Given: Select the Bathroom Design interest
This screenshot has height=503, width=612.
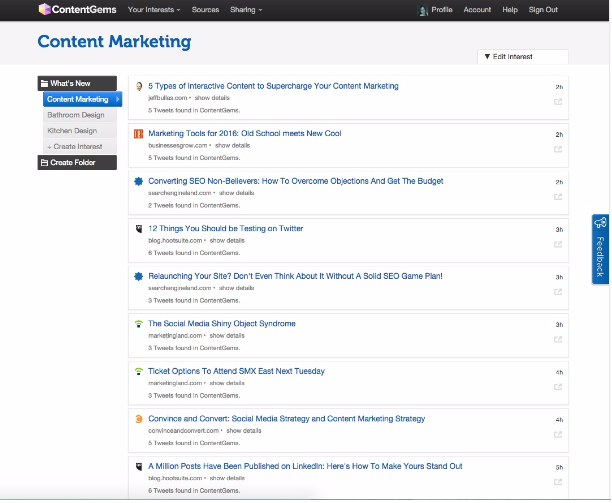Looking at the screenshot, I should tap(80, 115).
